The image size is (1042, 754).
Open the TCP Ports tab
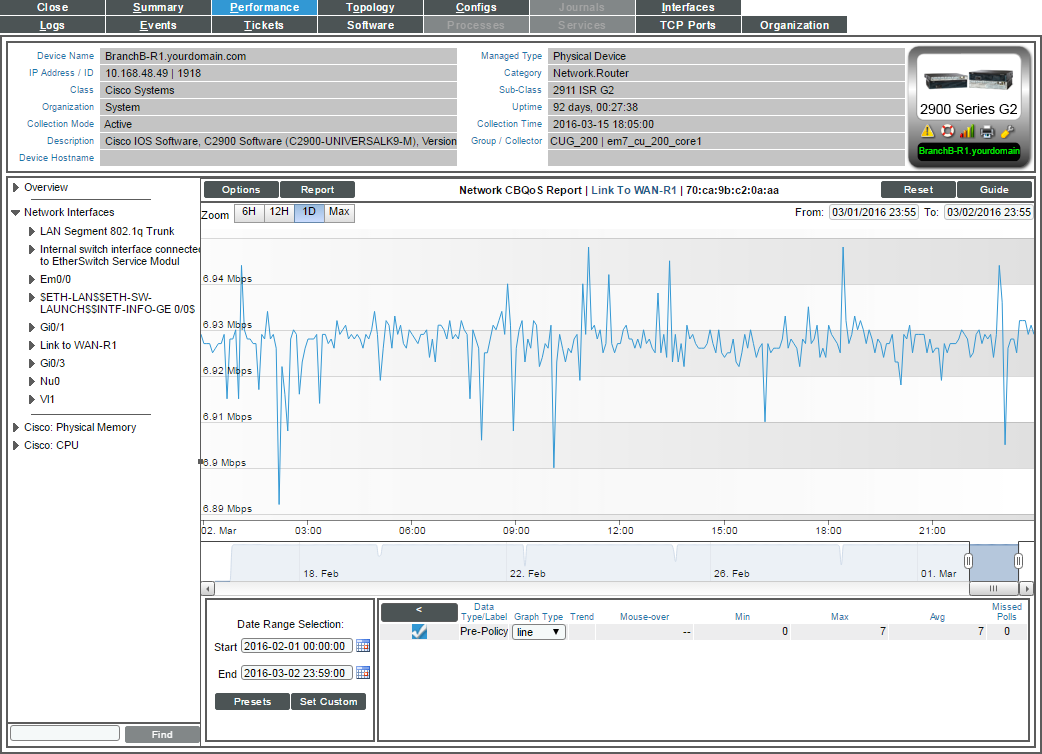(x=687, y=25)
